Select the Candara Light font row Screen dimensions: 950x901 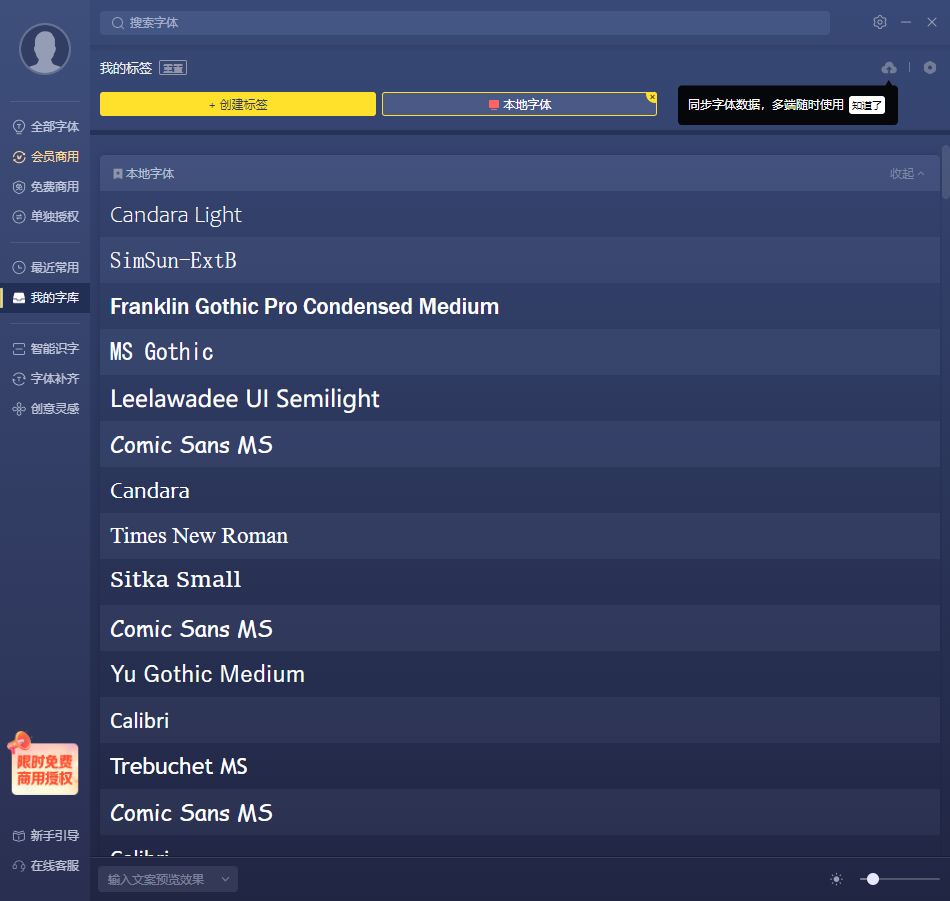point(520,214)
